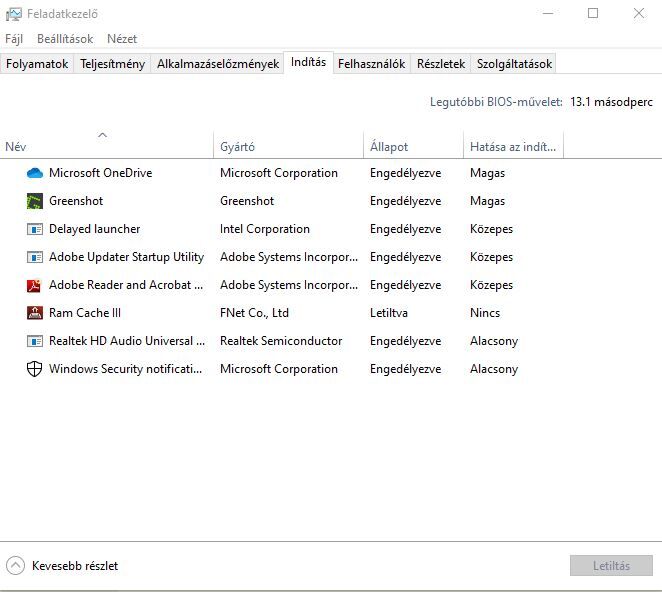Open the Nézet menu
This screenshot has height=592, width=662.
click(x=122, y=39)
